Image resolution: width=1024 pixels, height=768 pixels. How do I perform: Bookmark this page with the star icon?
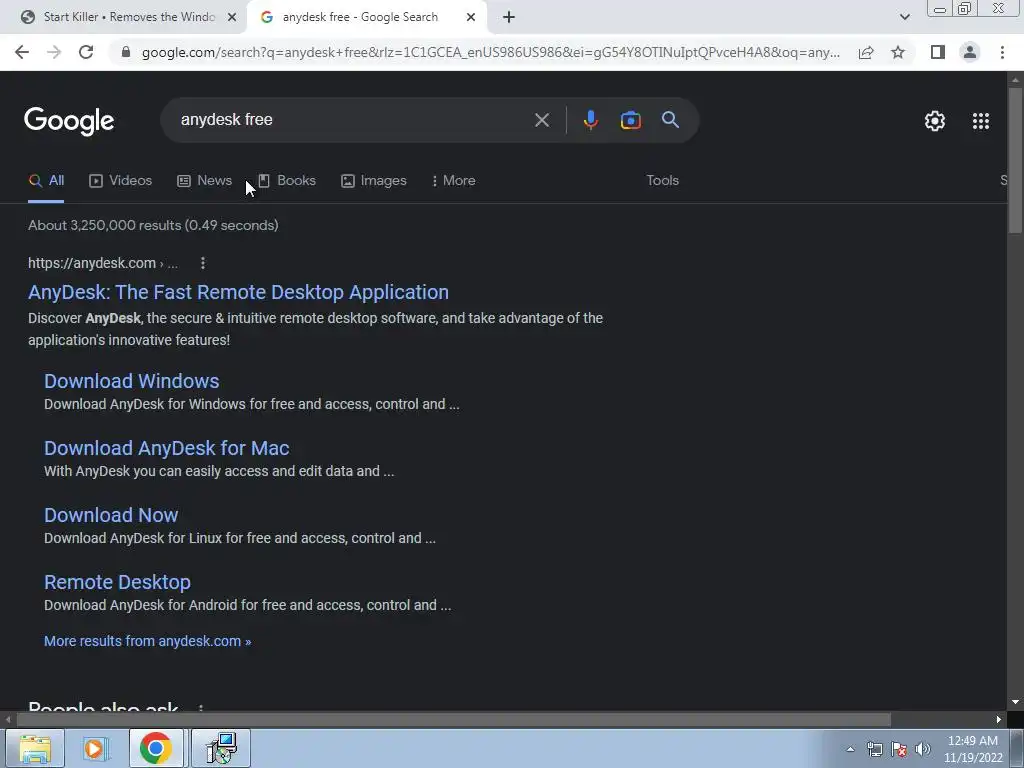click(x=898, y=52)
